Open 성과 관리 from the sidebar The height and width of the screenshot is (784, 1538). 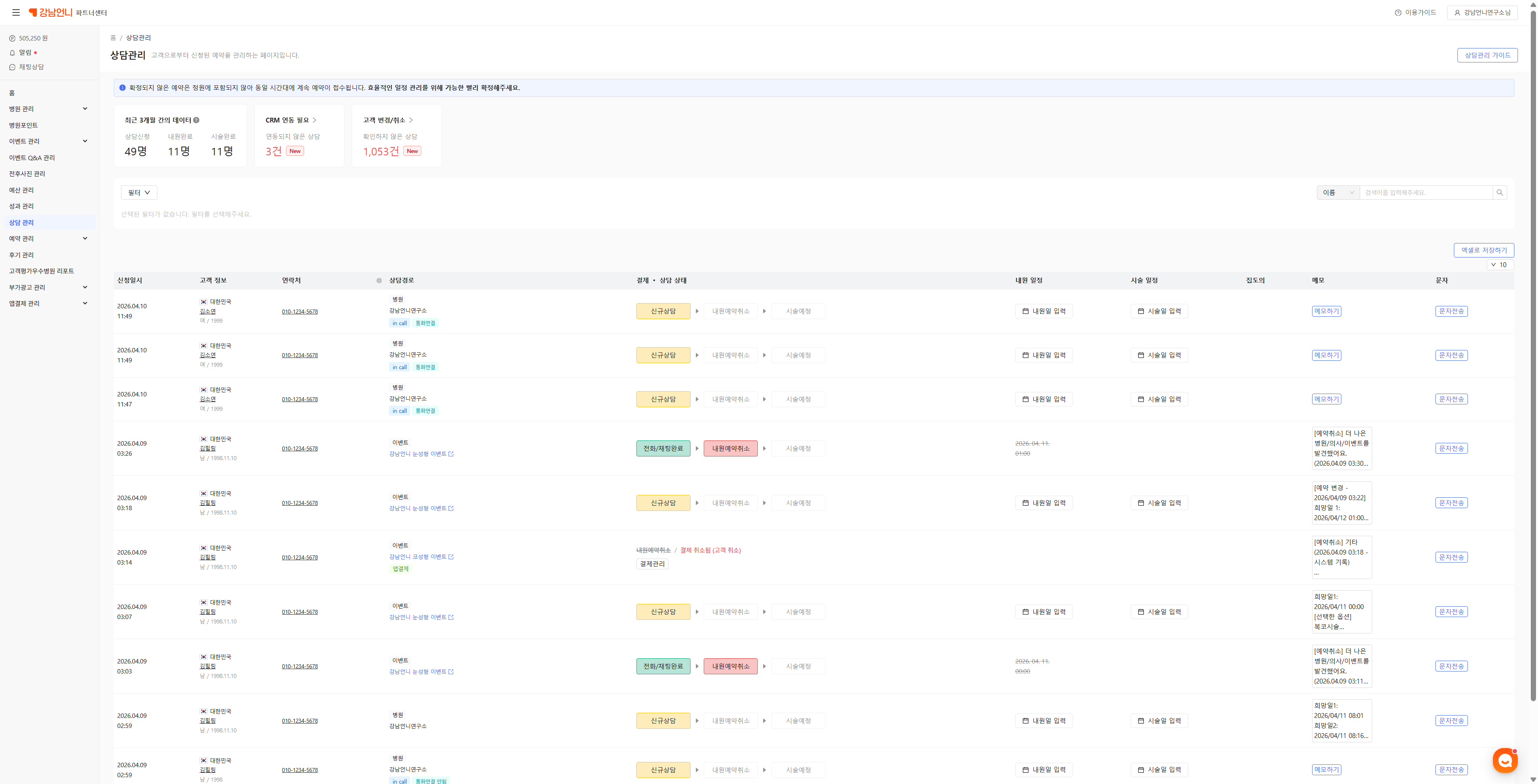click(x=22, y=206)
